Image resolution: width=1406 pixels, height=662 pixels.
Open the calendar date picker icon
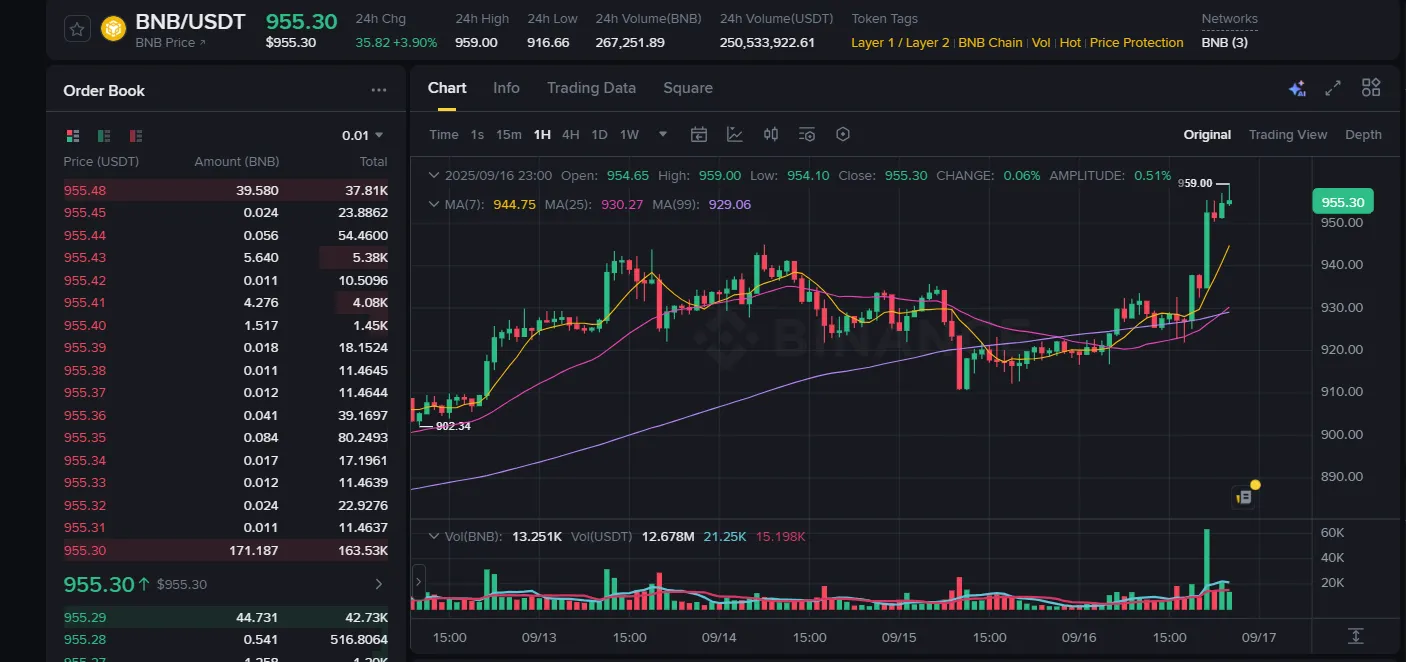[699, 134]
